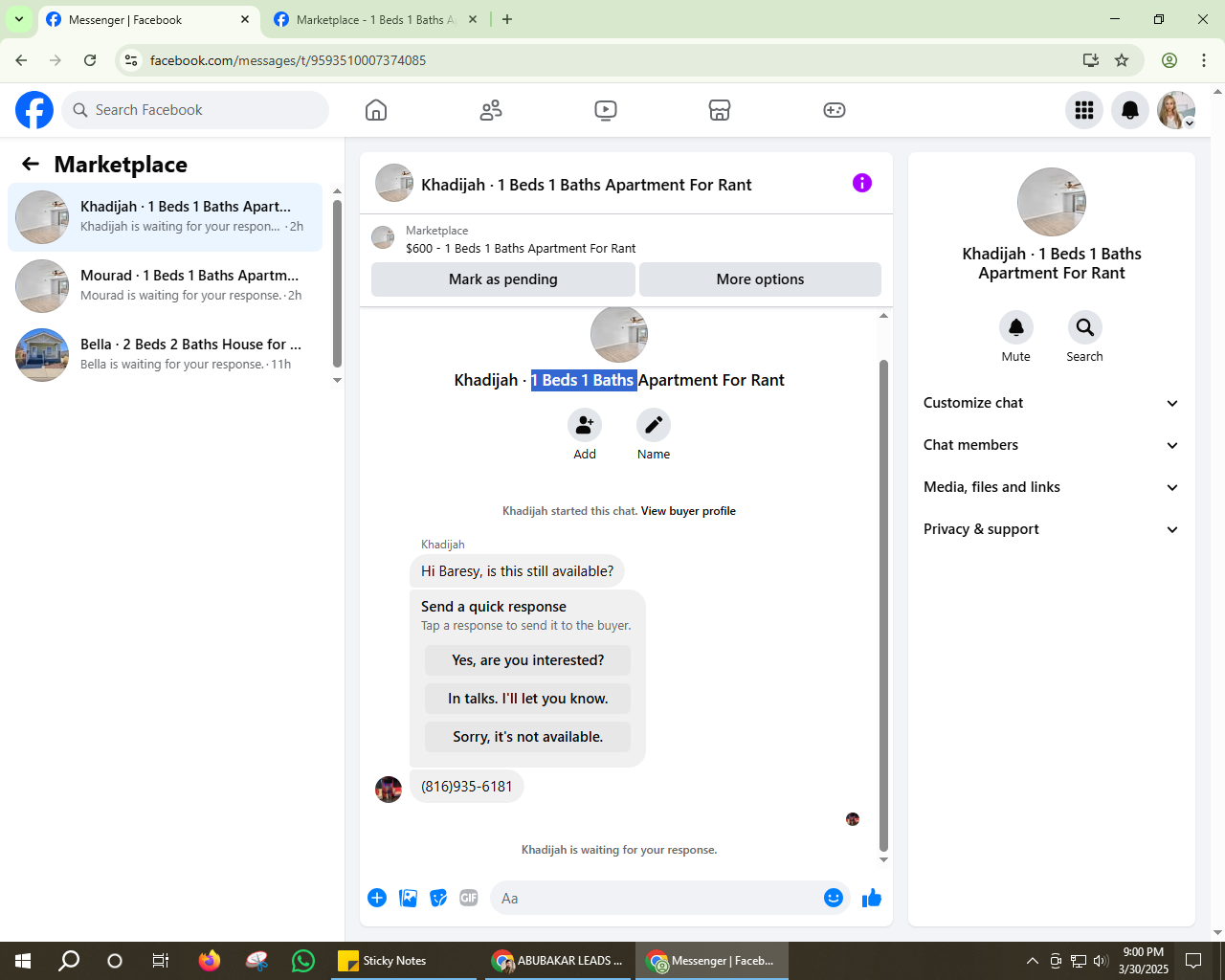This screenshot has height=980, width=1225.
Task: Open the purple conversation information icon
Action: pos(862,183)
